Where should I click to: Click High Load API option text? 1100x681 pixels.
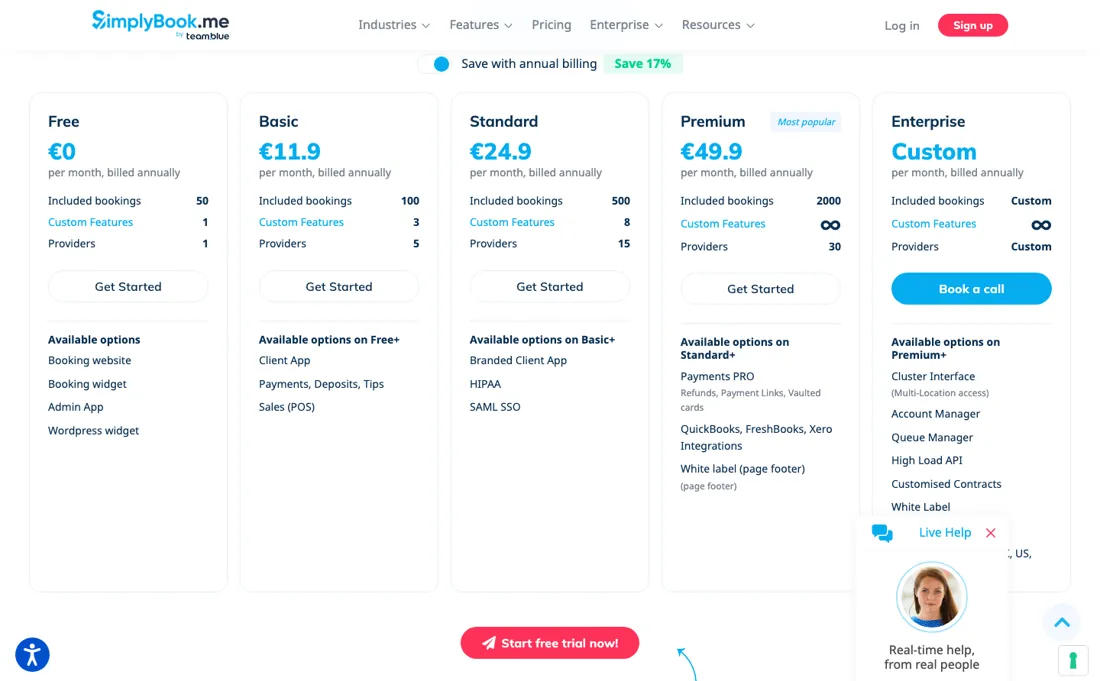926,461
